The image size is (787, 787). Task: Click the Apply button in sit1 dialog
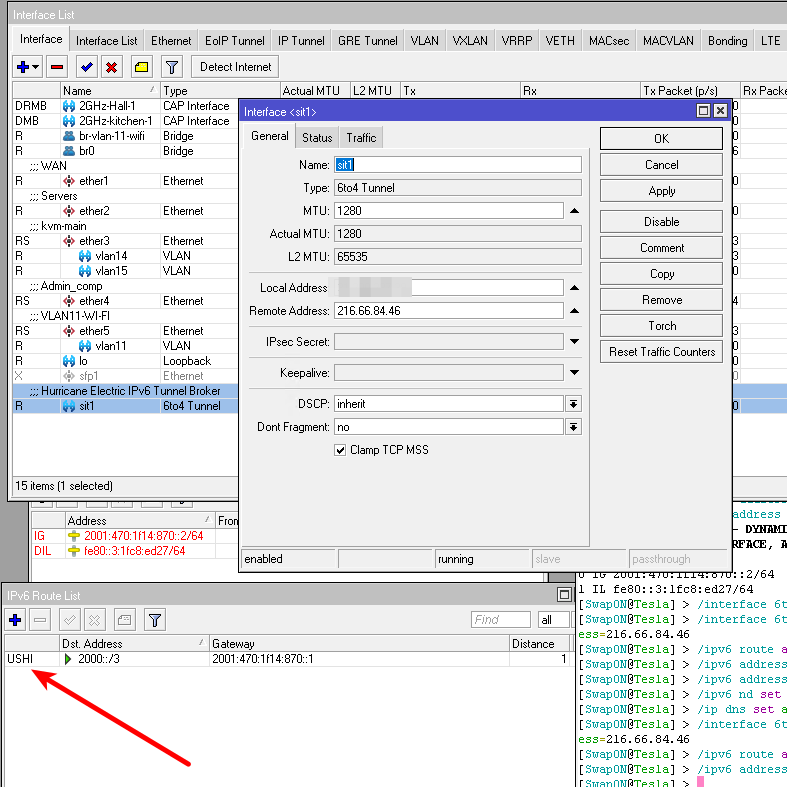662,191
